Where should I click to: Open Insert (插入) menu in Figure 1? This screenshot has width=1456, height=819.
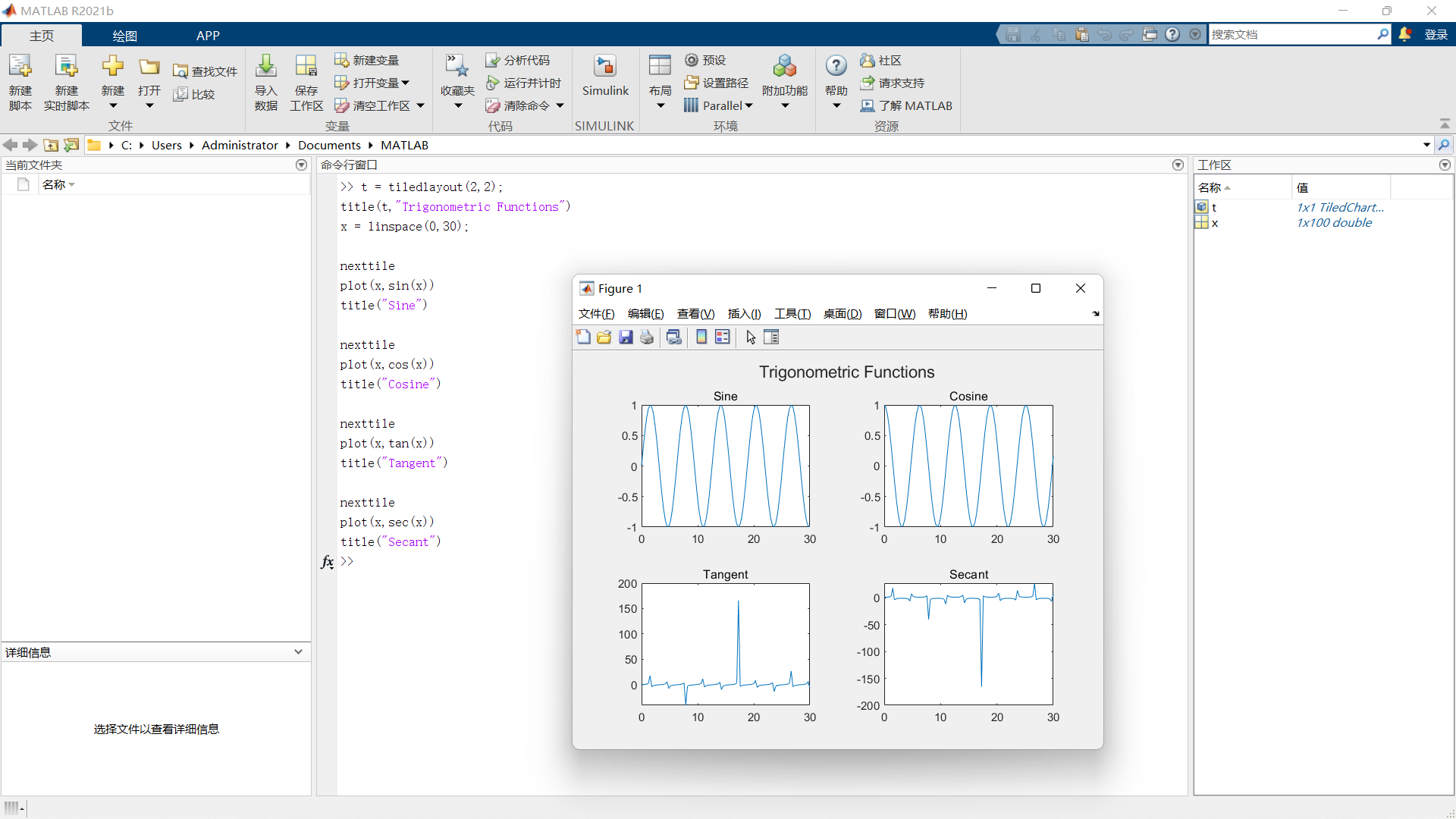pyautogui.click(x=744, y=314)
